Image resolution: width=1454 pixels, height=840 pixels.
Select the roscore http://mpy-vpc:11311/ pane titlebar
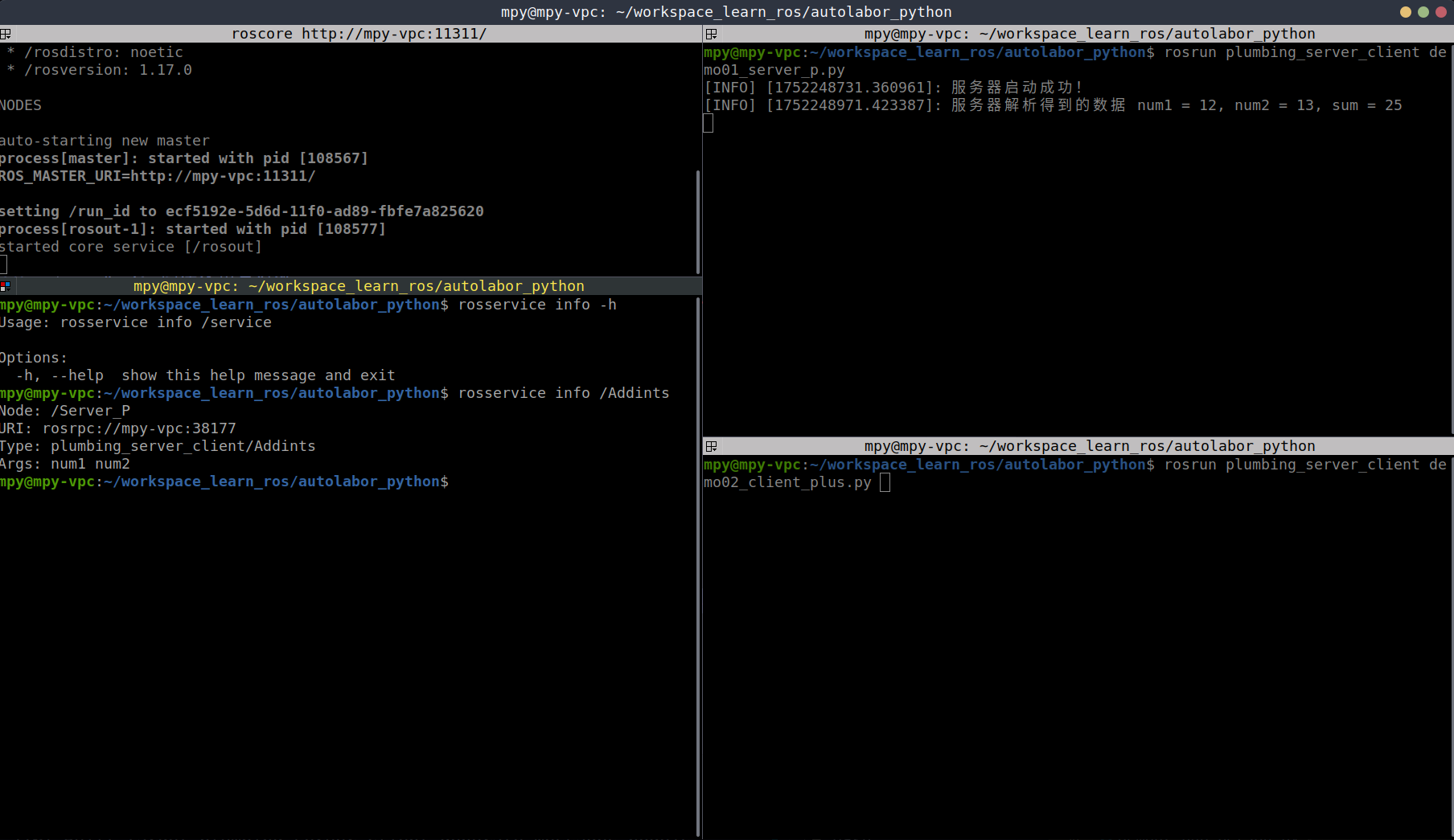[x=359, y=34]
